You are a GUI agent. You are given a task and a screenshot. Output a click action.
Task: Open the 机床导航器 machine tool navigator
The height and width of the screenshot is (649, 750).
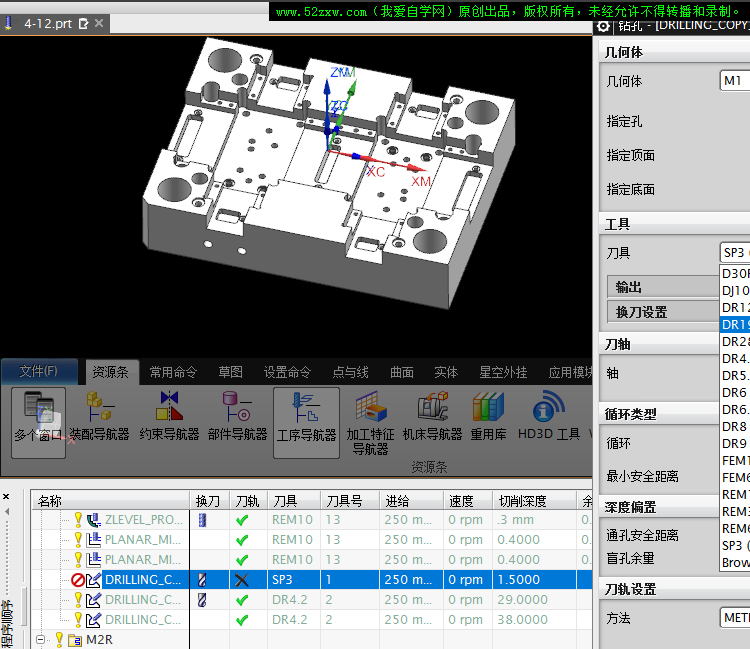pos(432,421)
